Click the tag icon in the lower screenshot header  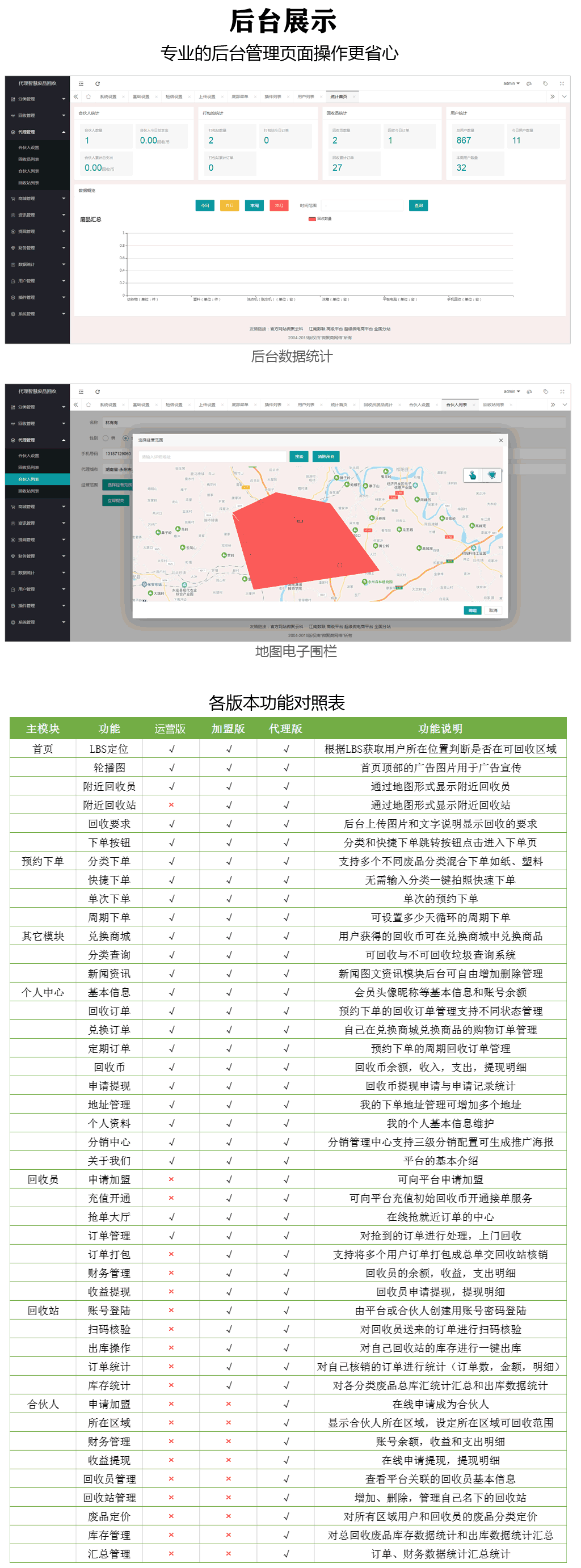point(545,391)
